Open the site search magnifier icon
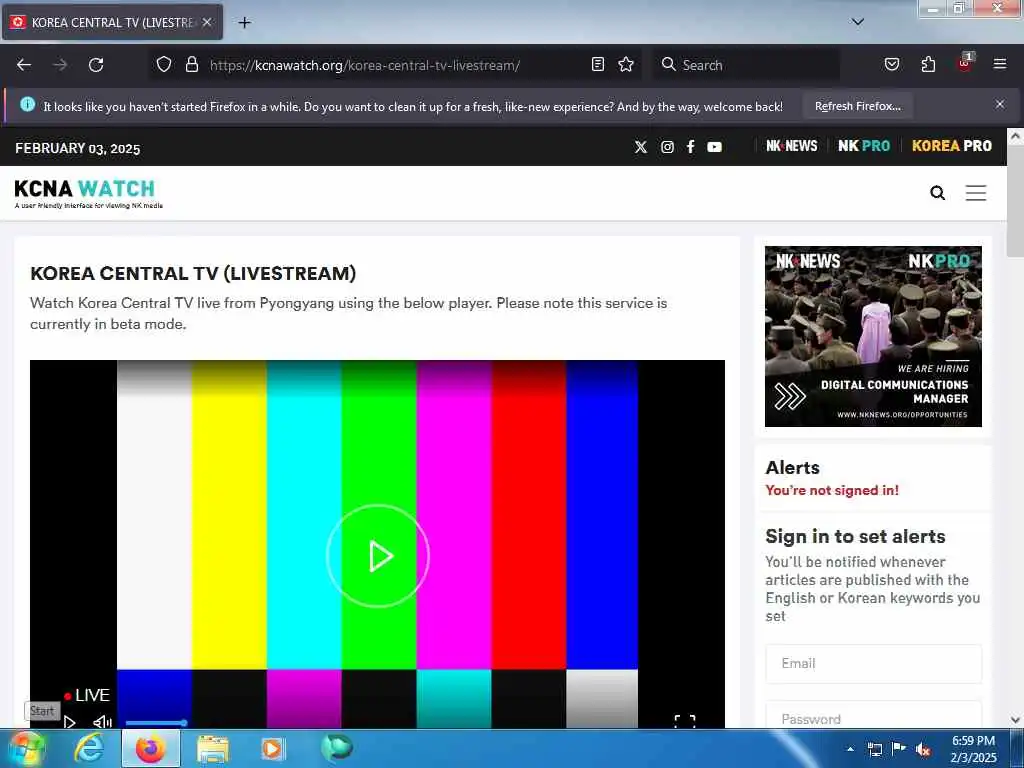1024x768 pixels. [x=937, y=193]
